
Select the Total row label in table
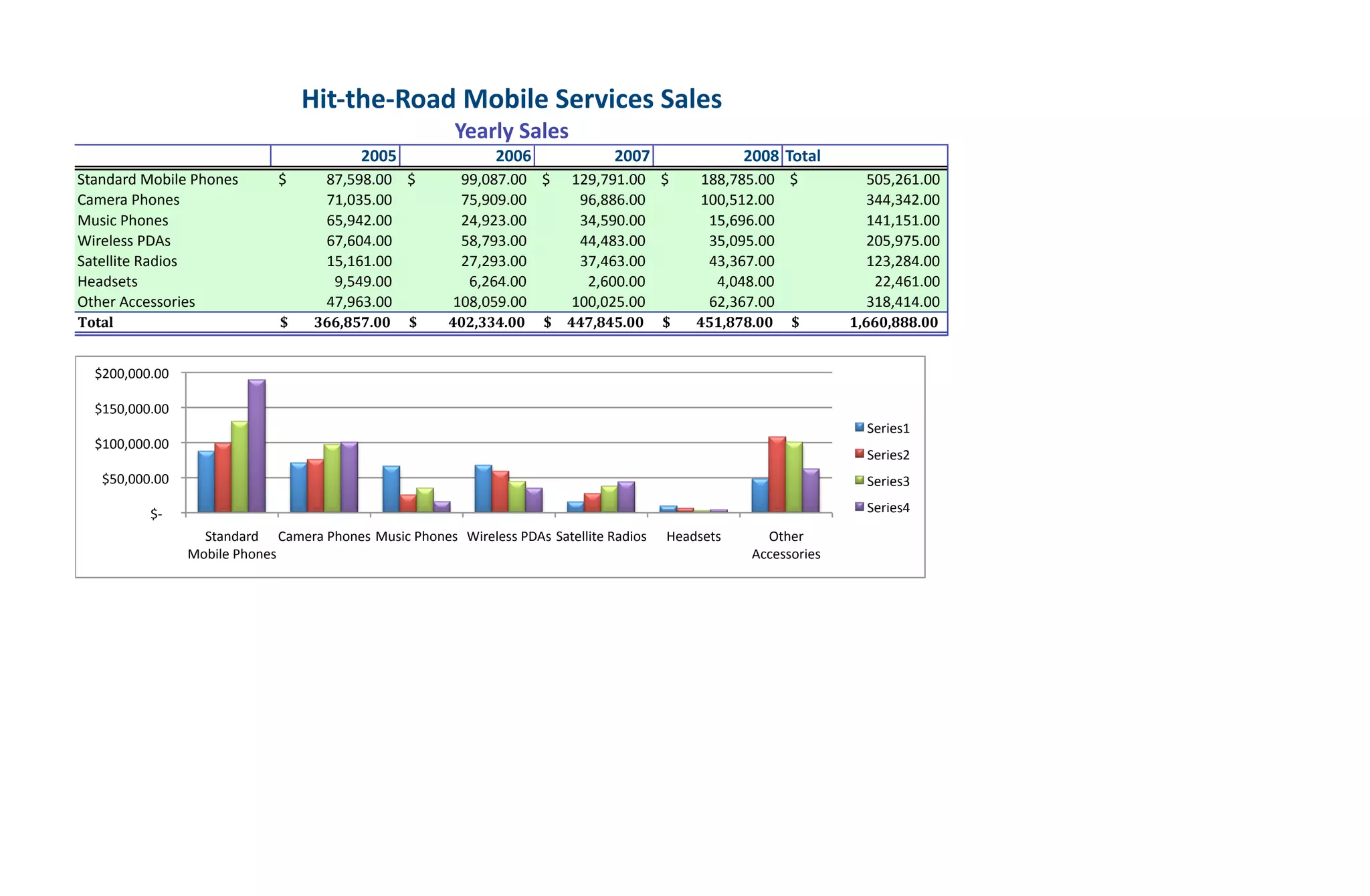(95, 322)
